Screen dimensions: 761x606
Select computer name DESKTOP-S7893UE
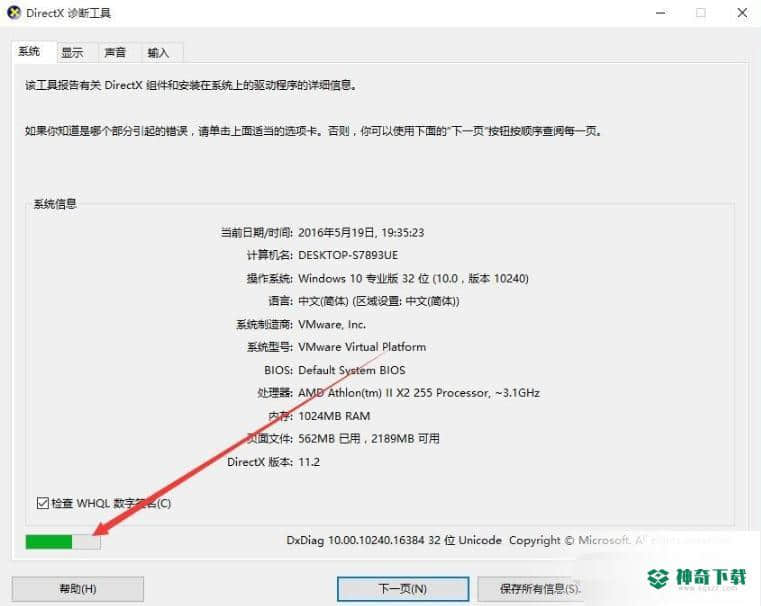348,255
